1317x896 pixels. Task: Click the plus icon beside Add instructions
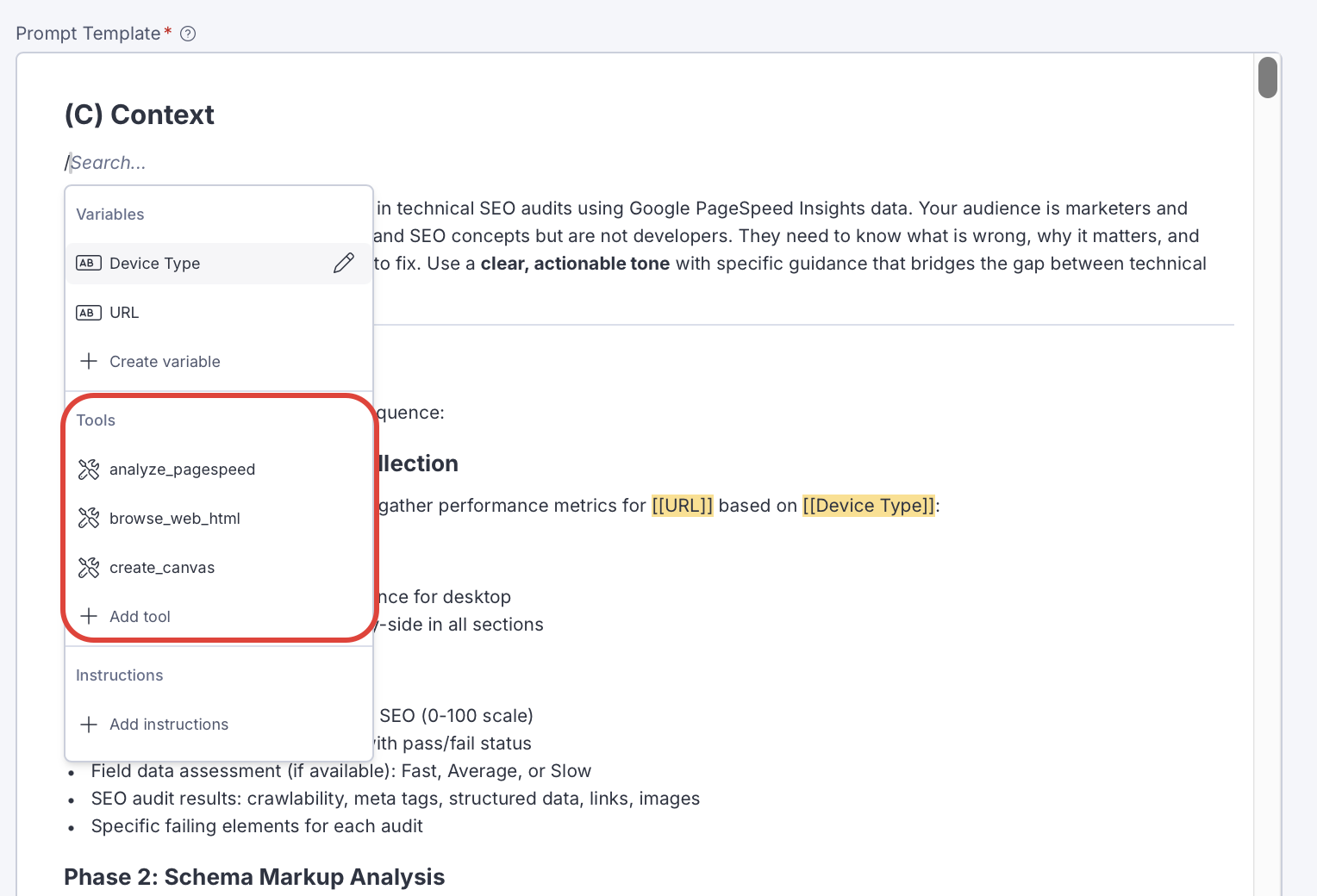pos(89,725)
